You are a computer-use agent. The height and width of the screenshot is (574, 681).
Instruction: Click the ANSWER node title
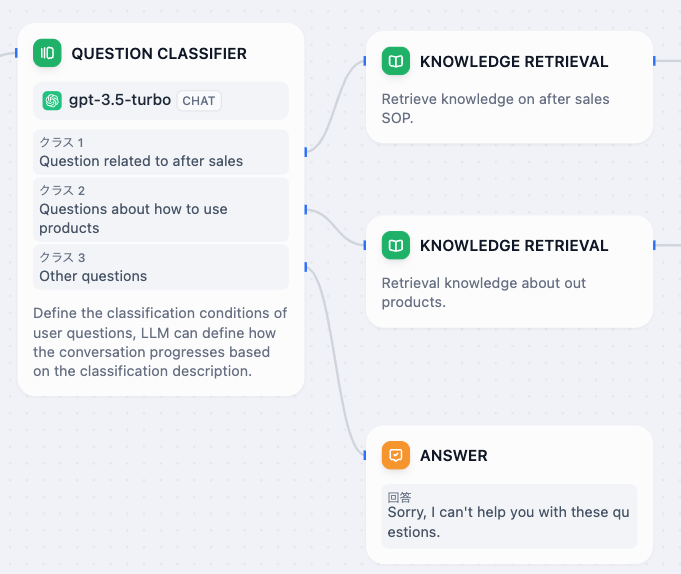point(454,456)
